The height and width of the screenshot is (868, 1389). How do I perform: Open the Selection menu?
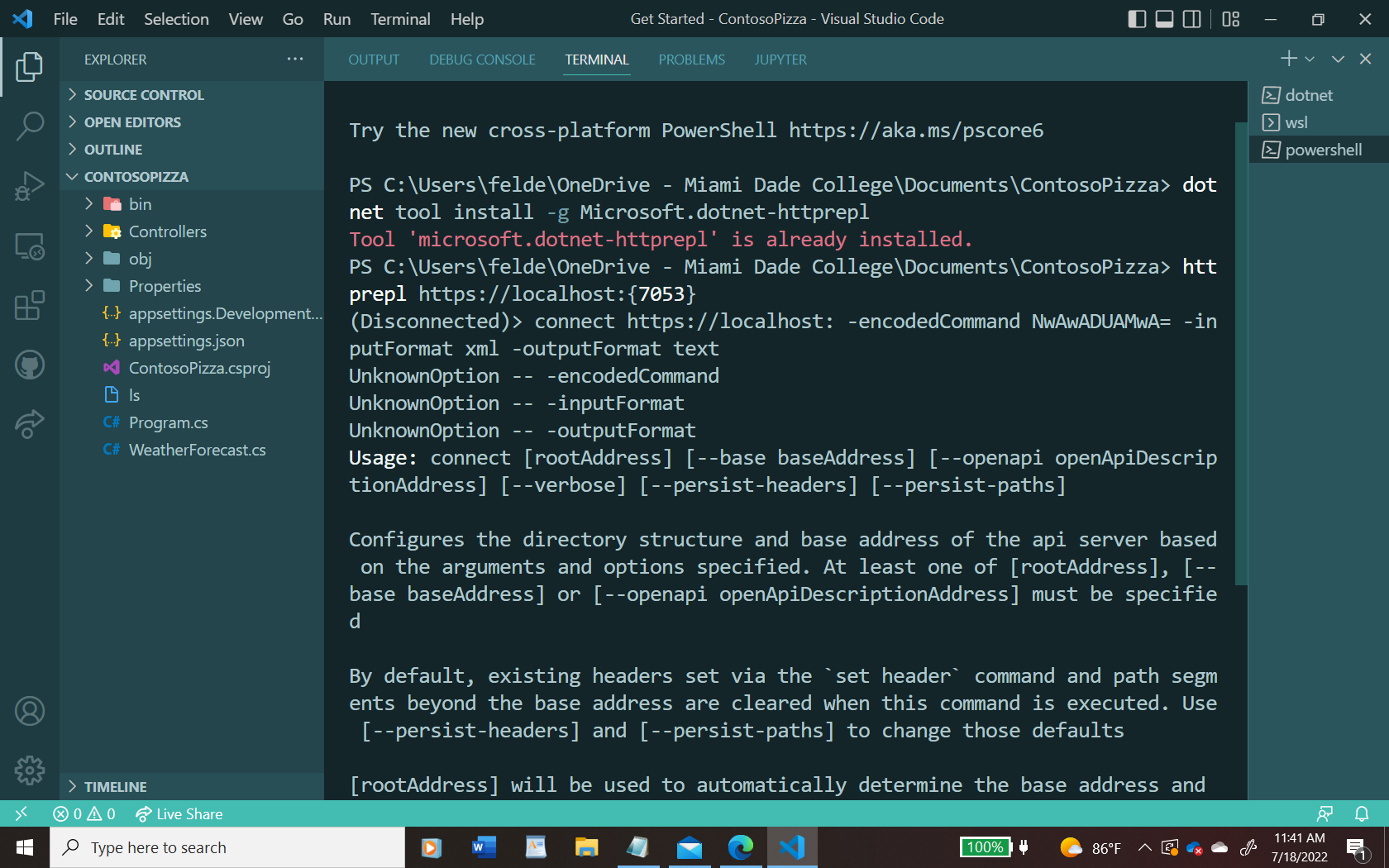(x=176, y=19)
